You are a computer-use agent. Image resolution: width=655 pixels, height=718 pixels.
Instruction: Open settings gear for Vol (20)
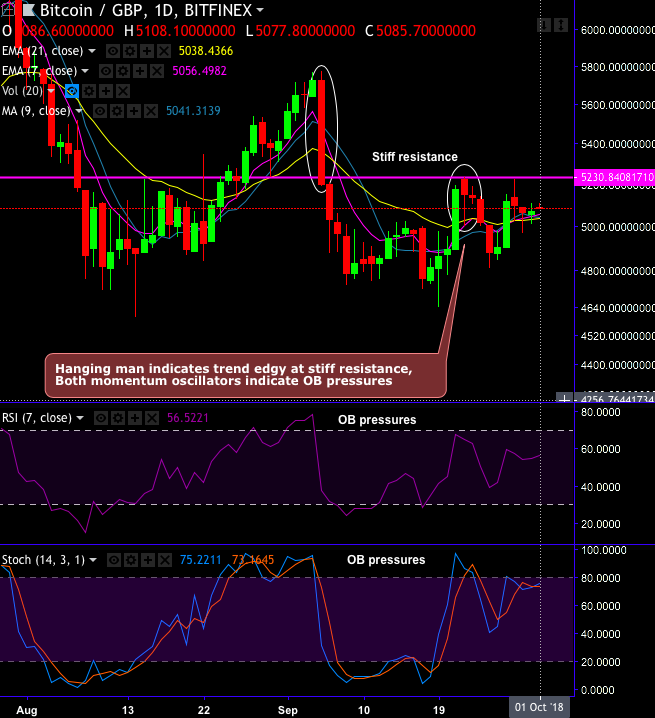(89, 91)
